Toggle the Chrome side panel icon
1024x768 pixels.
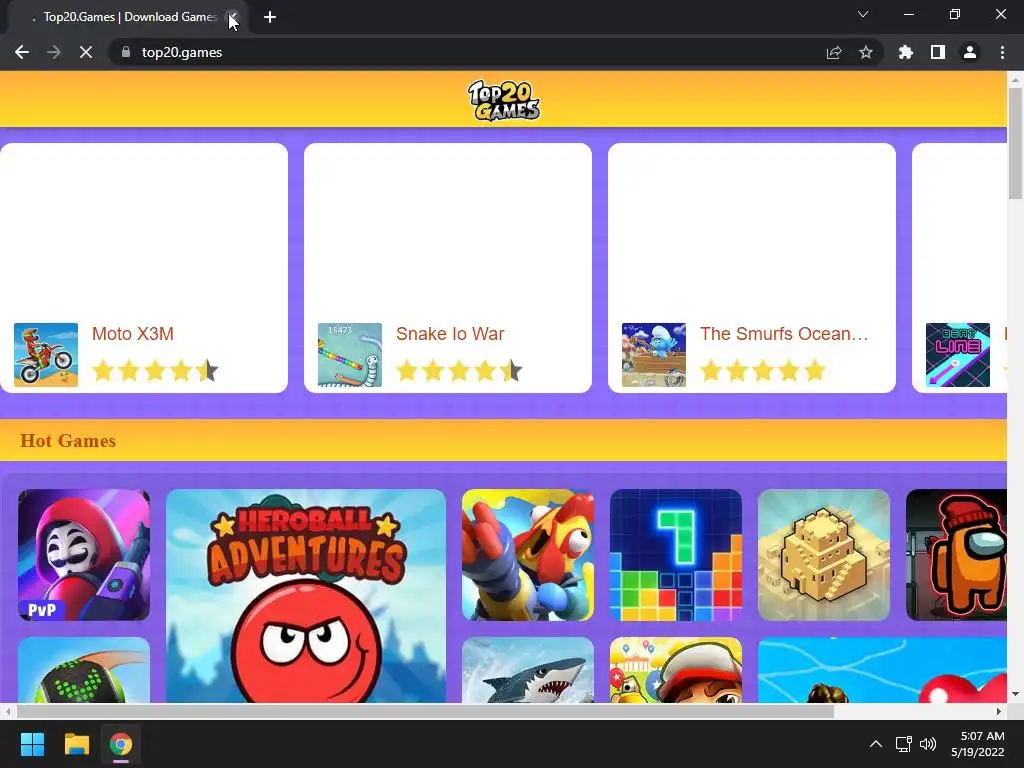938,52
